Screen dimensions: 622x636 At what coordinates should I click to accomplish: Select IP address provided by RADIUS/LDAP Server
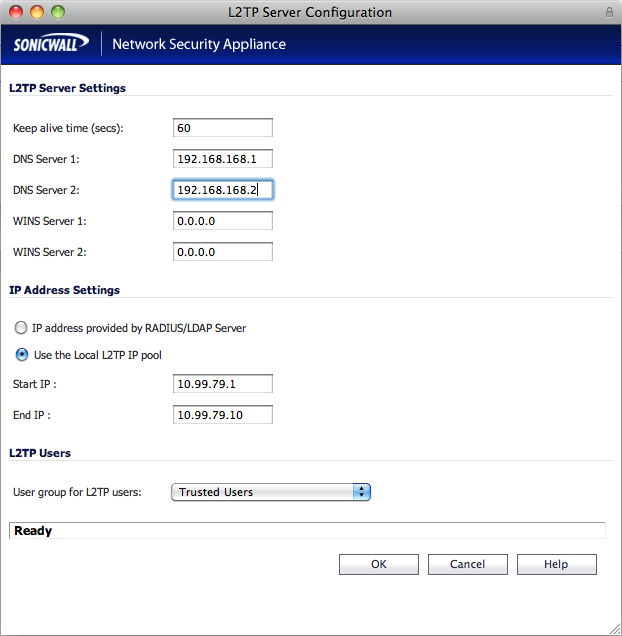click(20, 328)
